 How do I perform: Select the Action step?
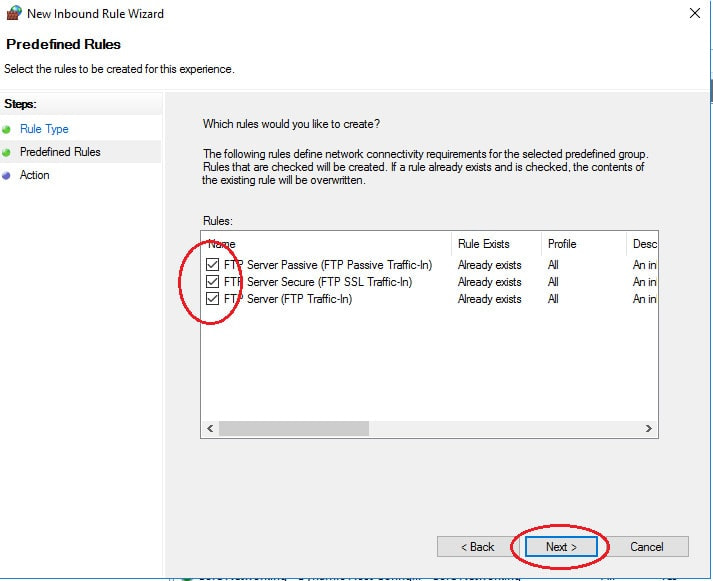point(35,175)
